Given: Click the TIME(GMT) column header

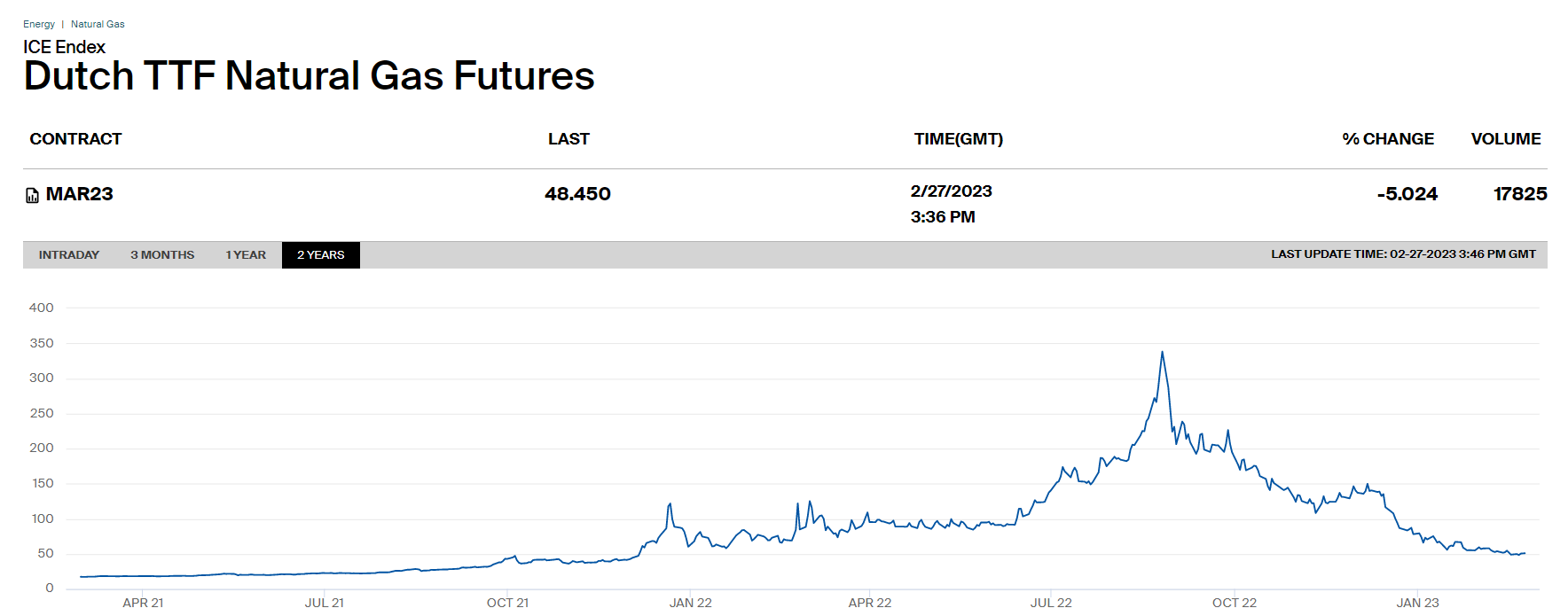Looking at the screenshot, I should point(958,139).
